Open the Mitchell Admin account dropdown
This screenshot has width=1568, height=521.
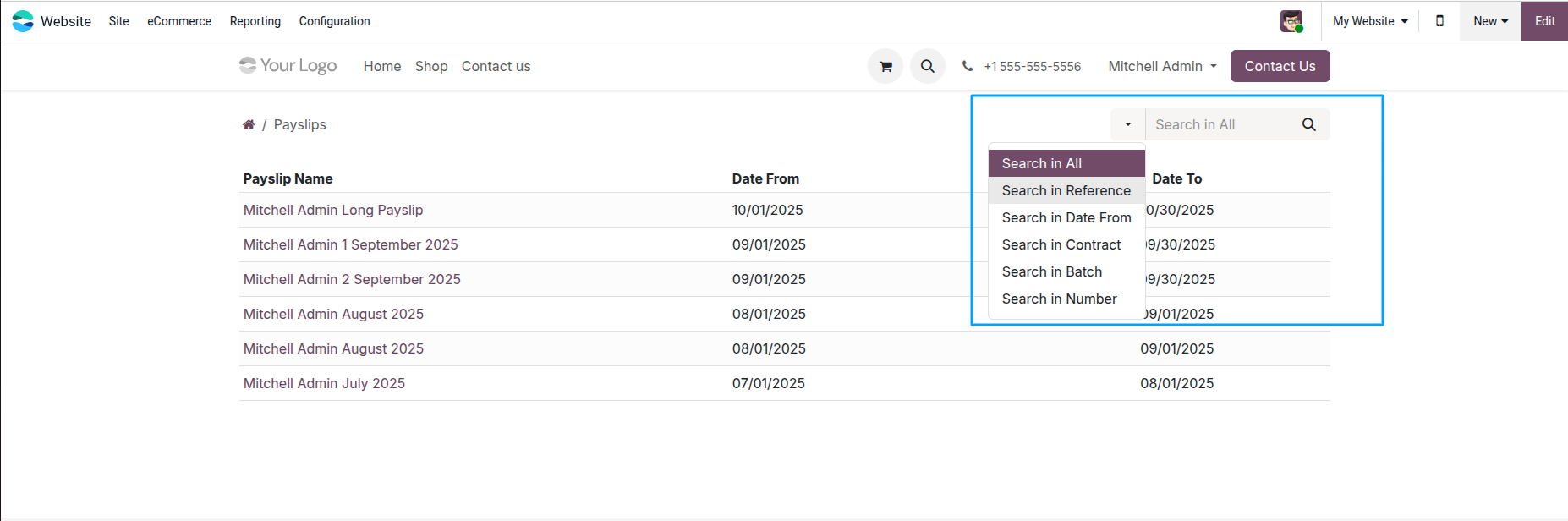(1162, 66)
